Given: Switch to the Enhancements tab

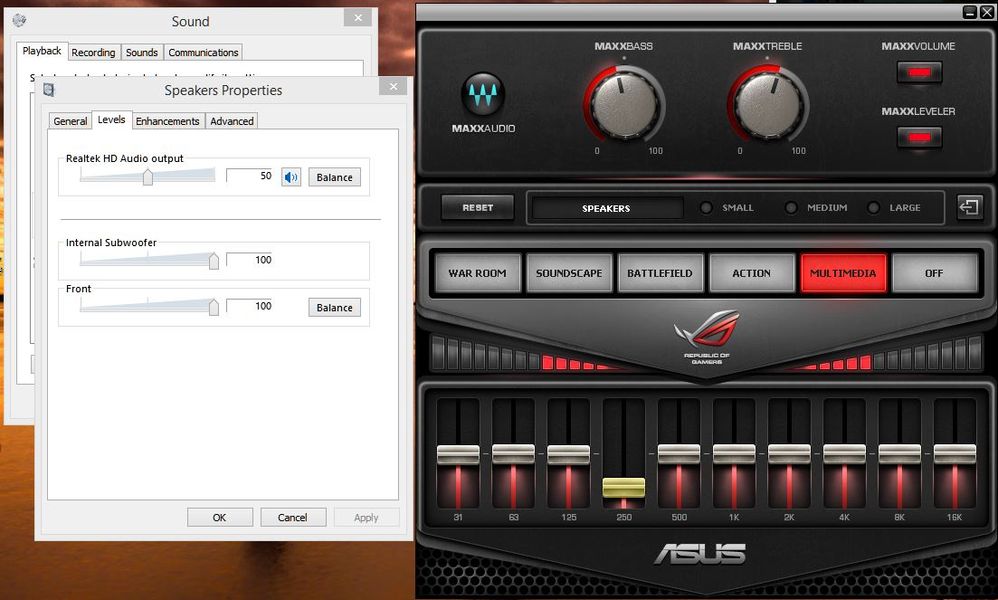Looking at the screenshot, I should coord(167,120).
